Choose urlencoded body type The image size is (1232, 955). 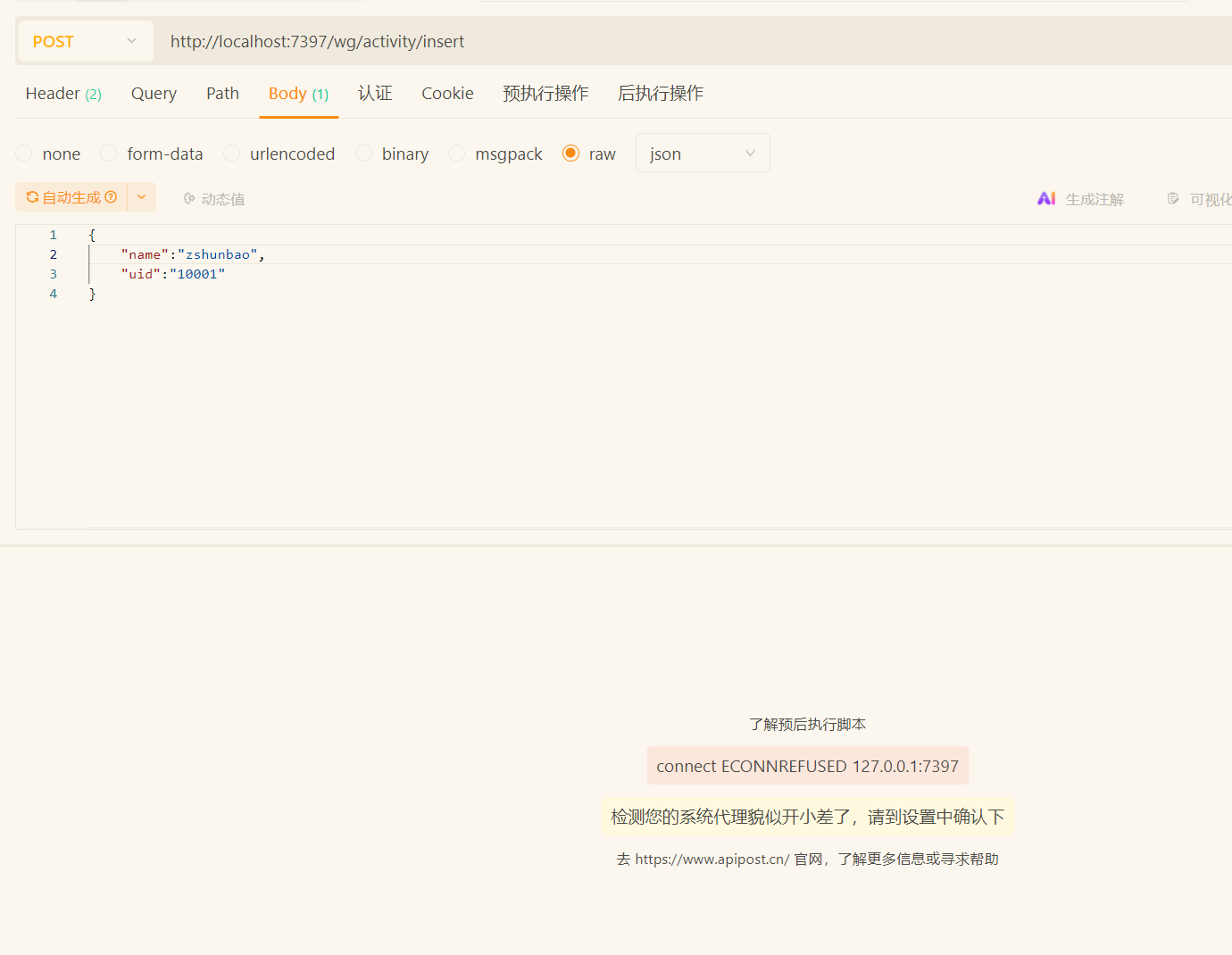(231, 154)
